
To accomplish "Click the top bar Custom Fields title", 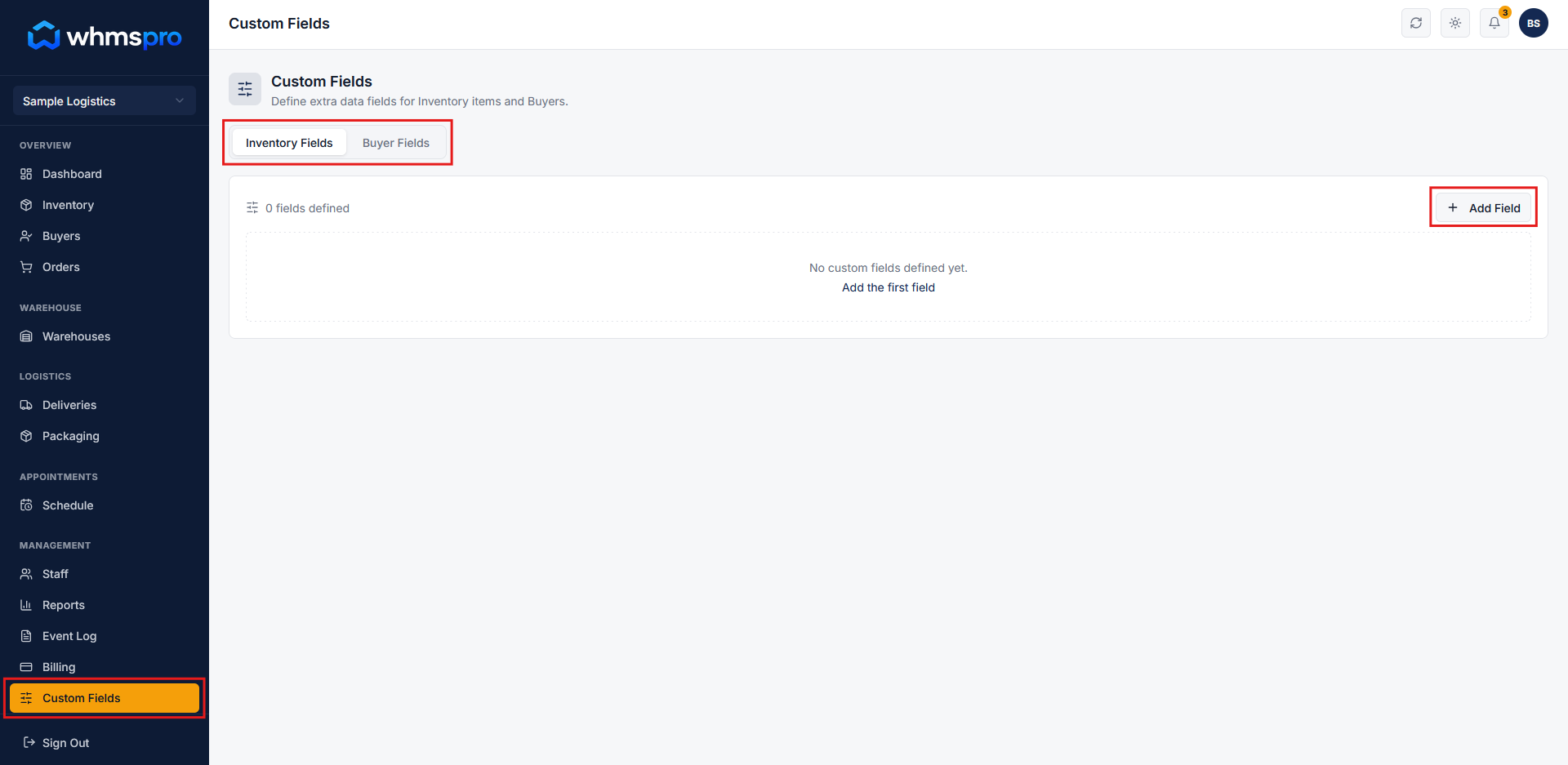I will pos(279,24).
